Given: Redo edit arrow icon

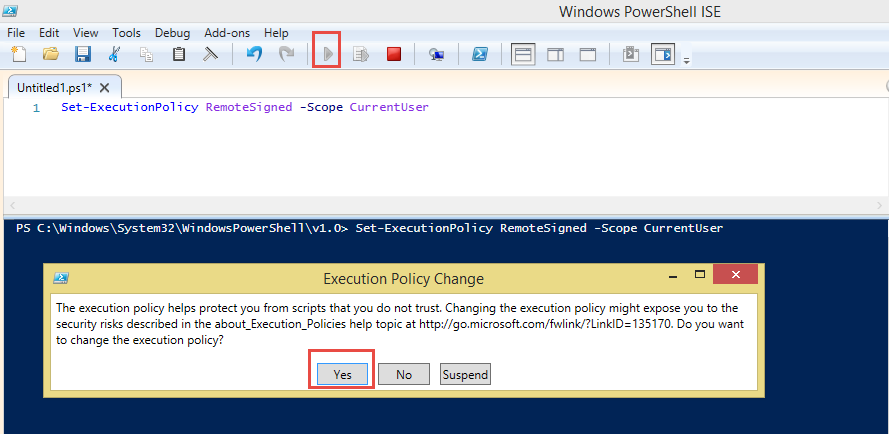Looking at the screenshot, I should point(286,54).
